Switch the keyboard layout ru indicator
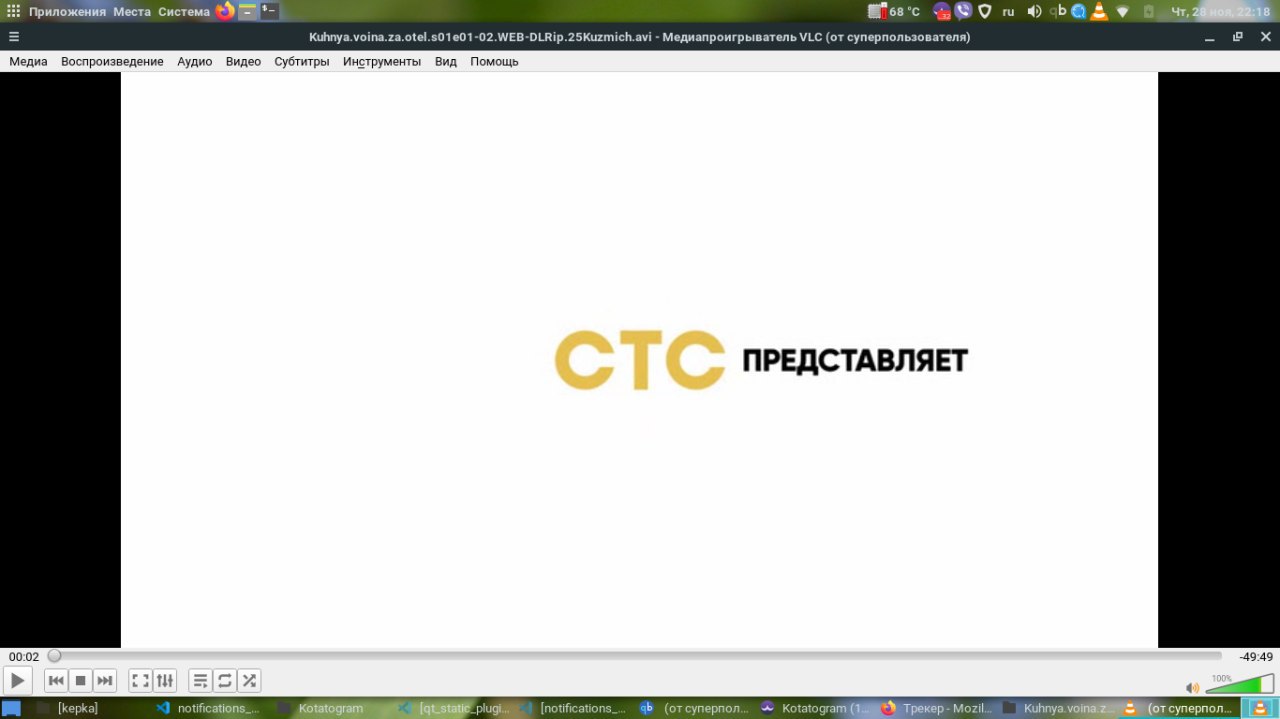 coord(1009,12)
